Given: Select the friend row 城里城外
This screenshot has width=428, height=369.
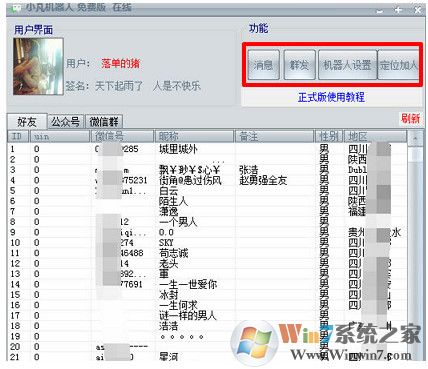Looking at the screenshot, I should pos(208,149).
